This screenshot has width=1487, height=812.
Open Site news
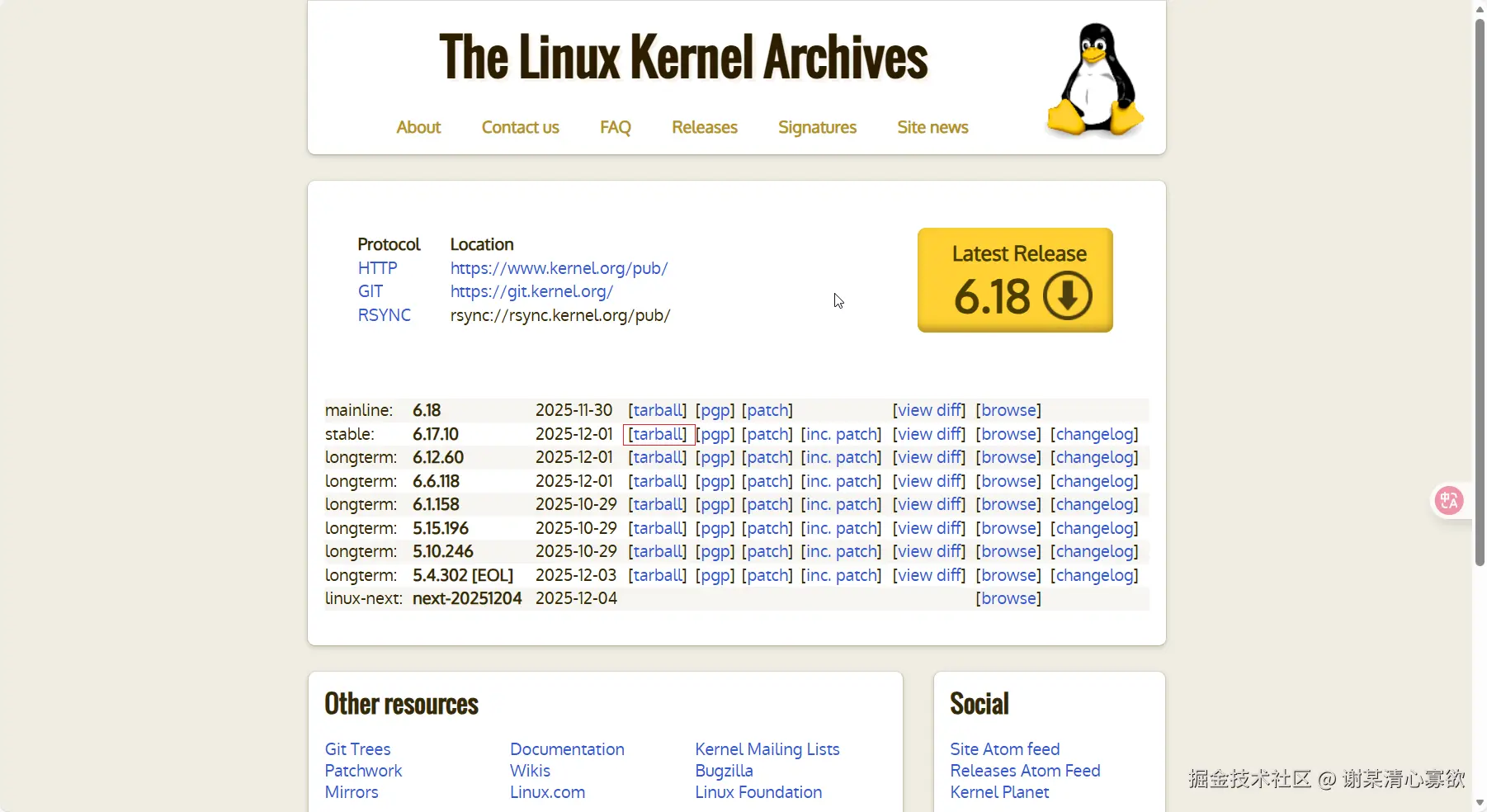coord(933,127)
